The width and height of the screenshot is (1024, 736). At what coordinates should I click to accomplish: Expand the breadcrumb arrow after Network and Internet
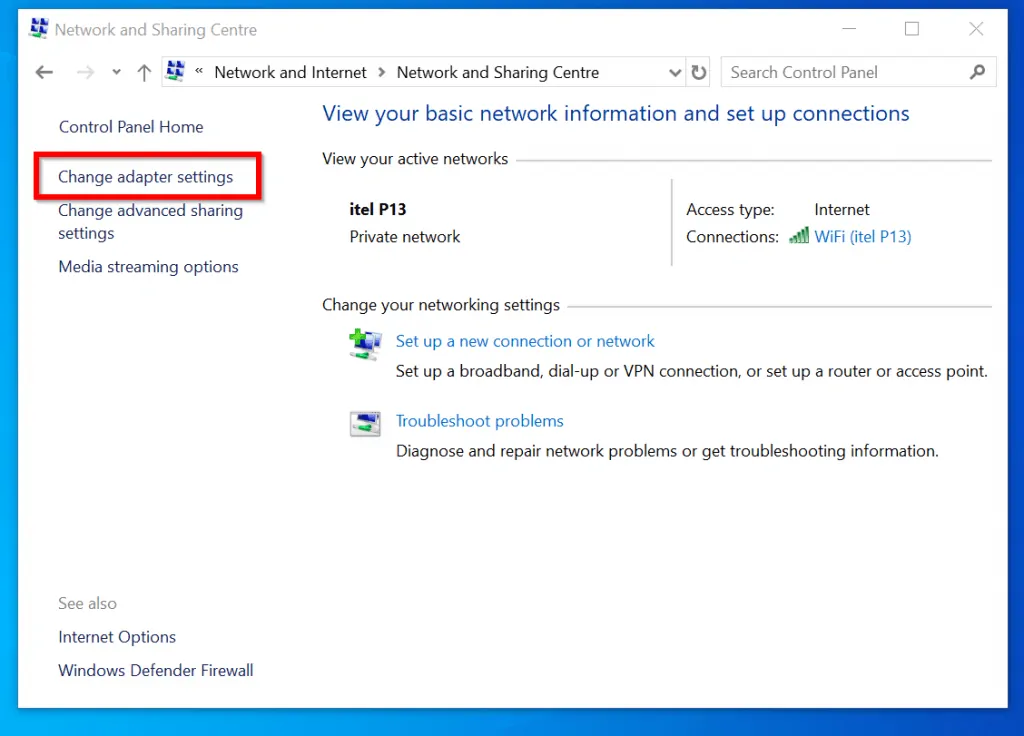tap(380, 72)
